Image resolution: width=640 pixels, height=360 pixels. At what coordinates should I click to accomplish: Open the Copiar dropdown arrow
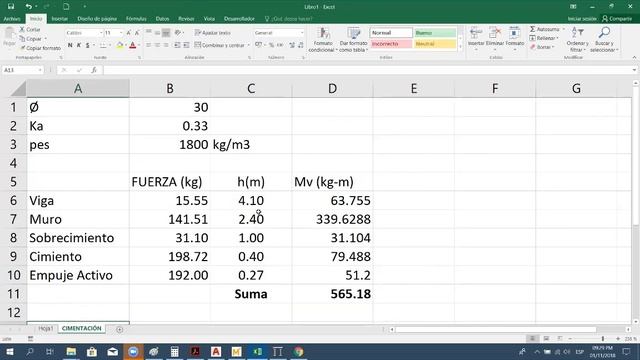click(x=46, y=39)
